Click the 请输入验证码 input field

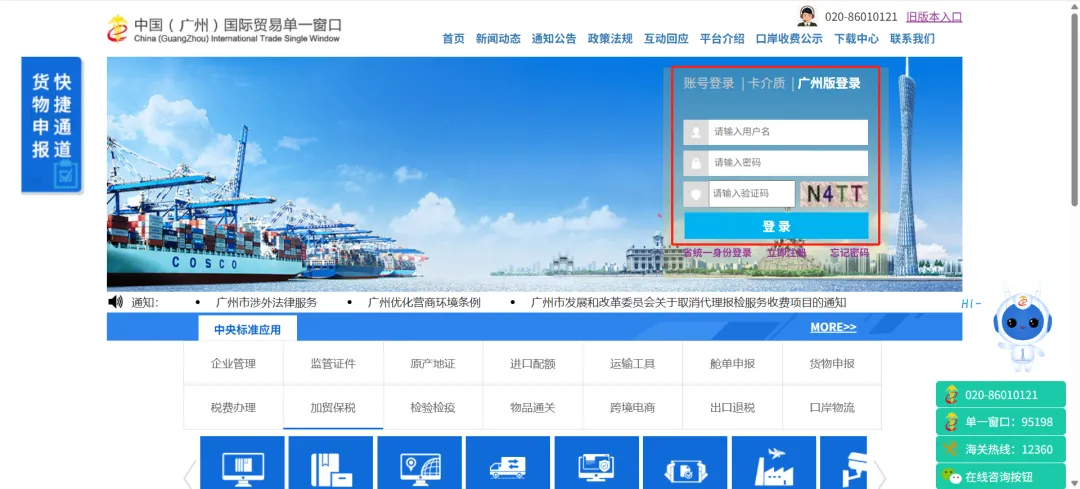point(751,194)
